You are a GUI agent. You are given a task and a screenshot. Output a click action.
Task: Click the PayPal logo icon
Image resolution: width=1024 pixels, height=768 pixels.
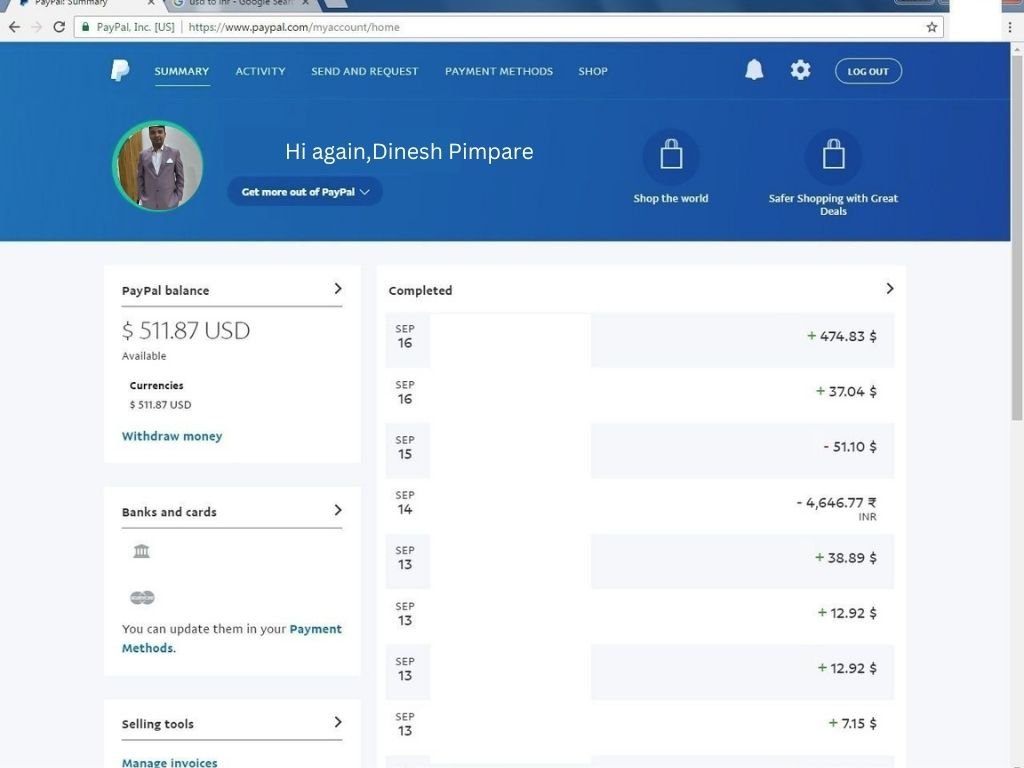(120, 71)
